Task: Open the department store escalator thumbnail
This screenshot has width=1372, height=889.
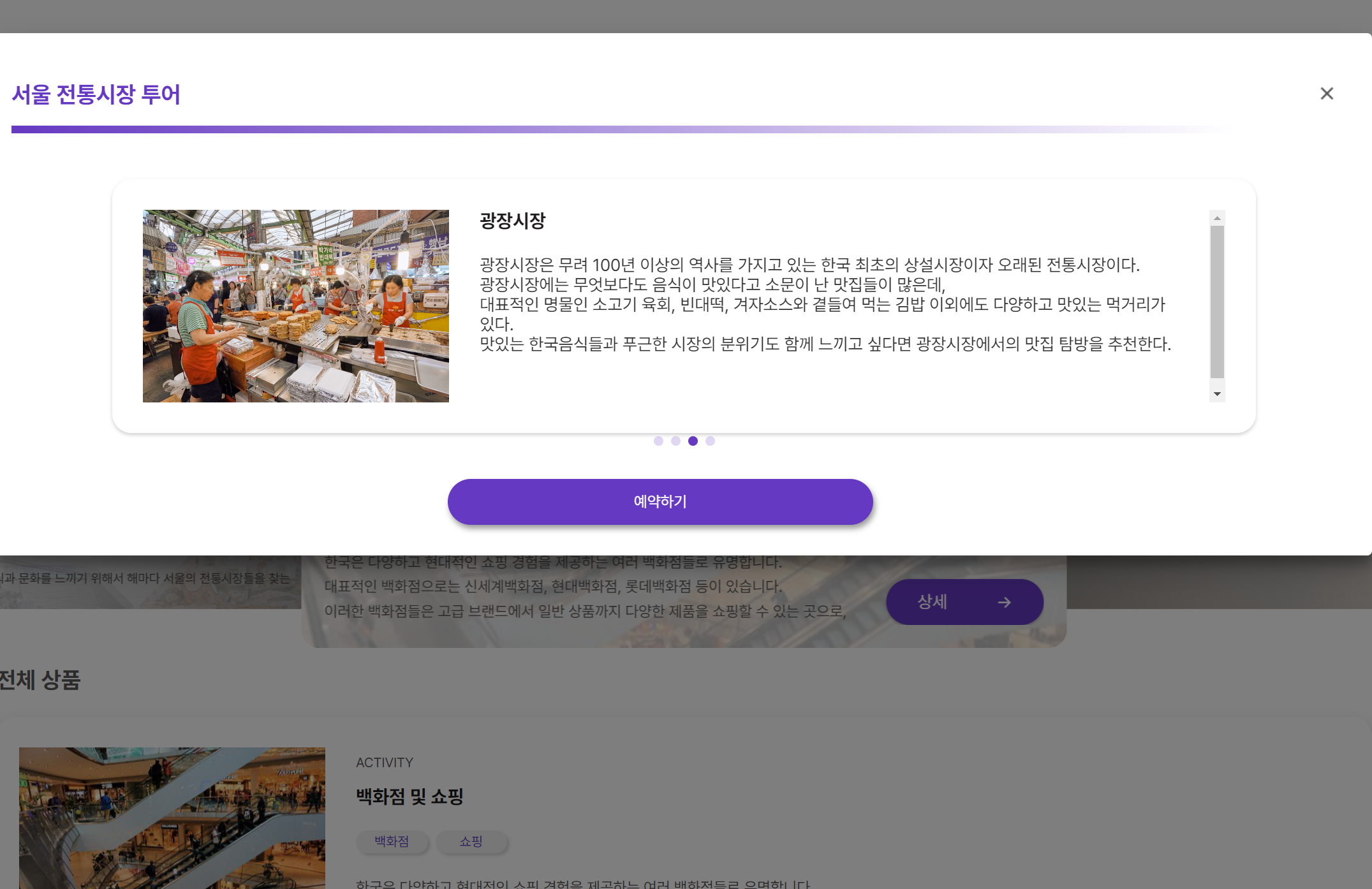Action: (x=172, y=818)
